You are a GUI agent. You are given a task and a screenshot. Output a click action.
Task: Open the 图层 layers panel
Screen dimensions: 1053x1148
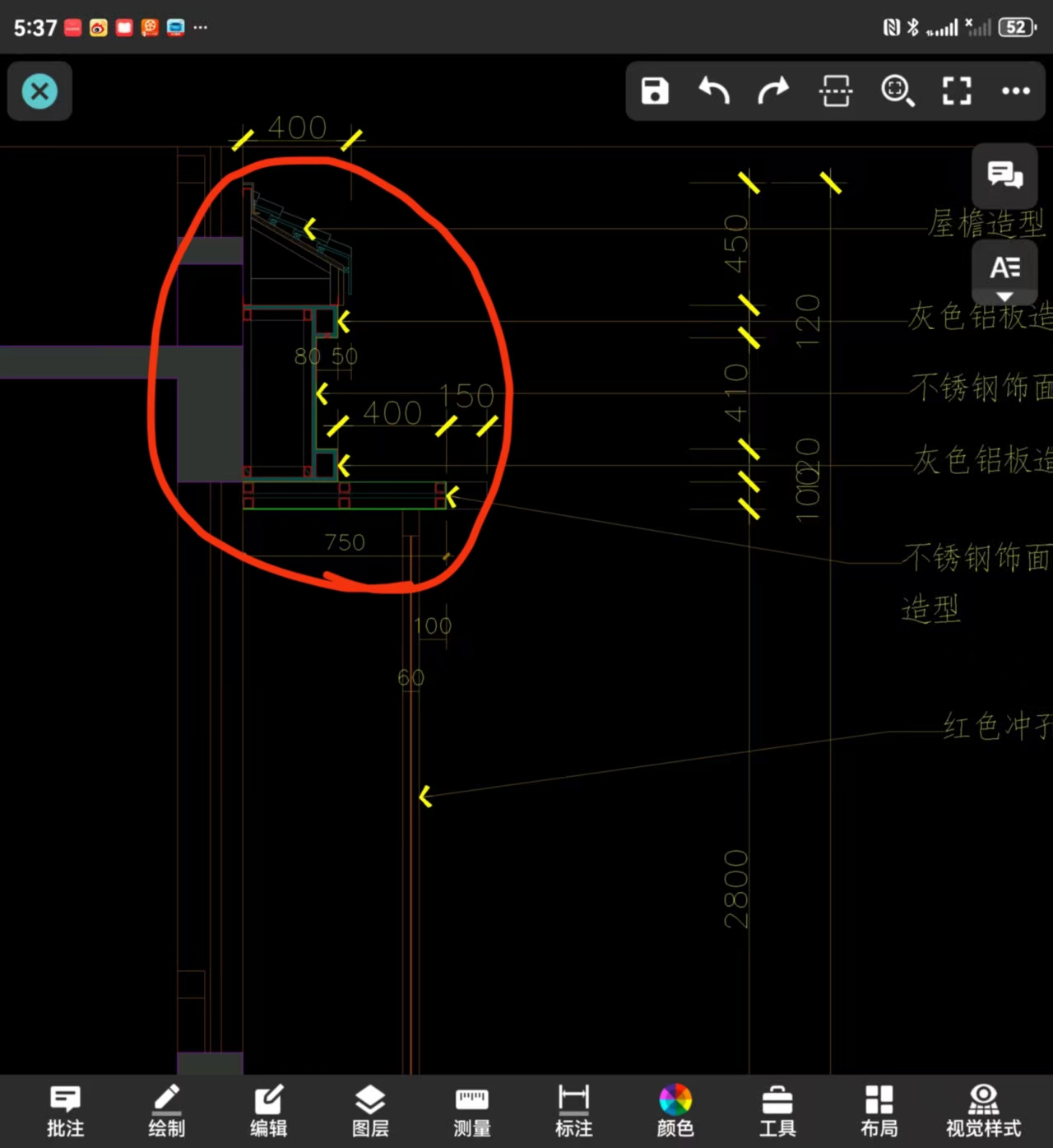tap(370, 1111)
